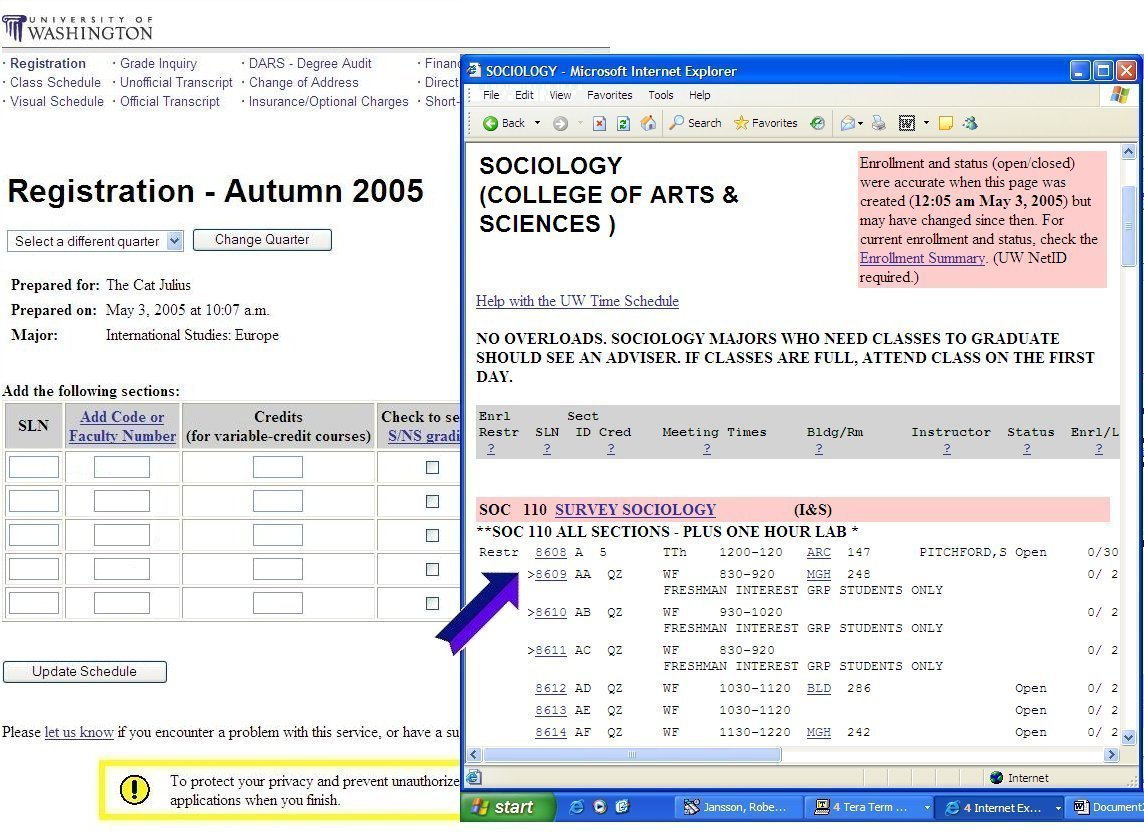The height and width of the screenshot is (832, 1144).
Task: Open the Back history dropdown arrow
Action: (538, 123)
